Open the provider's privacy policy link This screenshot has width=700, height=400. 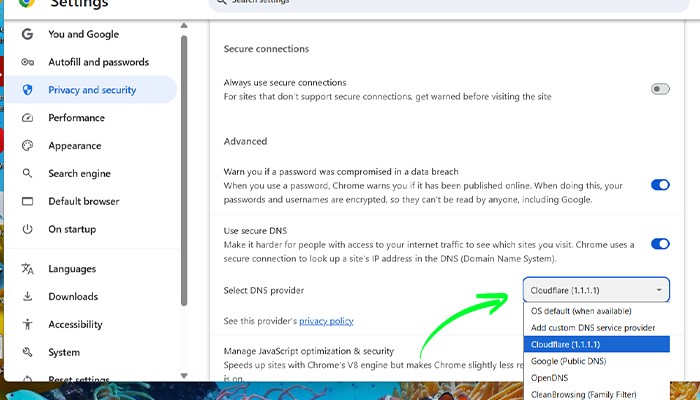tap(326, 321)
